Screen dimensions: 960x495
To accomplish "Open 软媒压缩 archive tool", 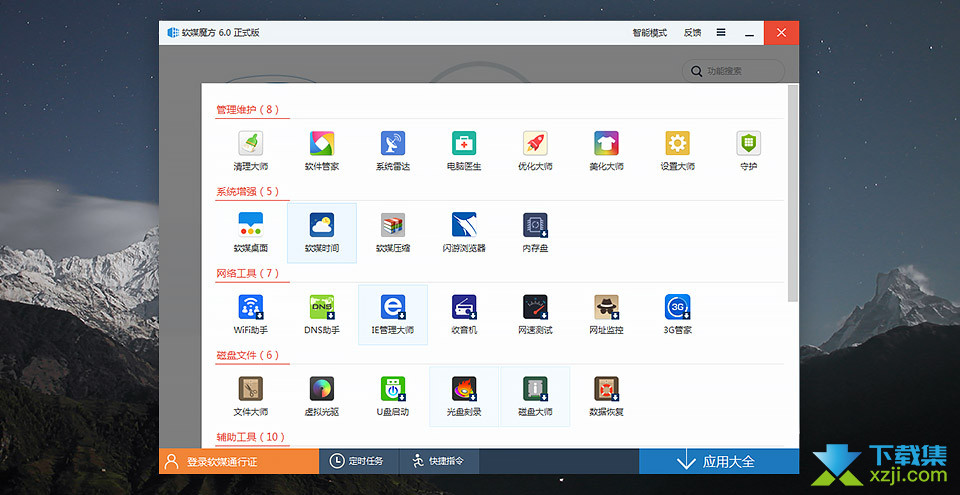I will point(393,233).
